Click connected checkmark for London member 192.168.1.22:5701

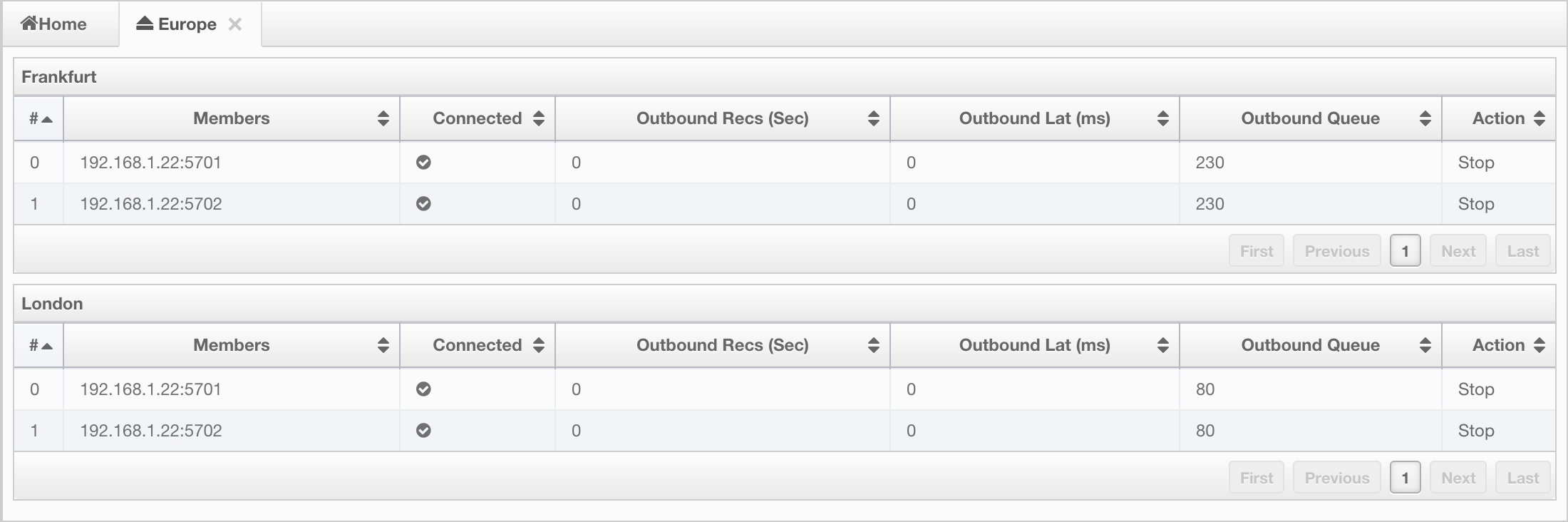(423, 389)
